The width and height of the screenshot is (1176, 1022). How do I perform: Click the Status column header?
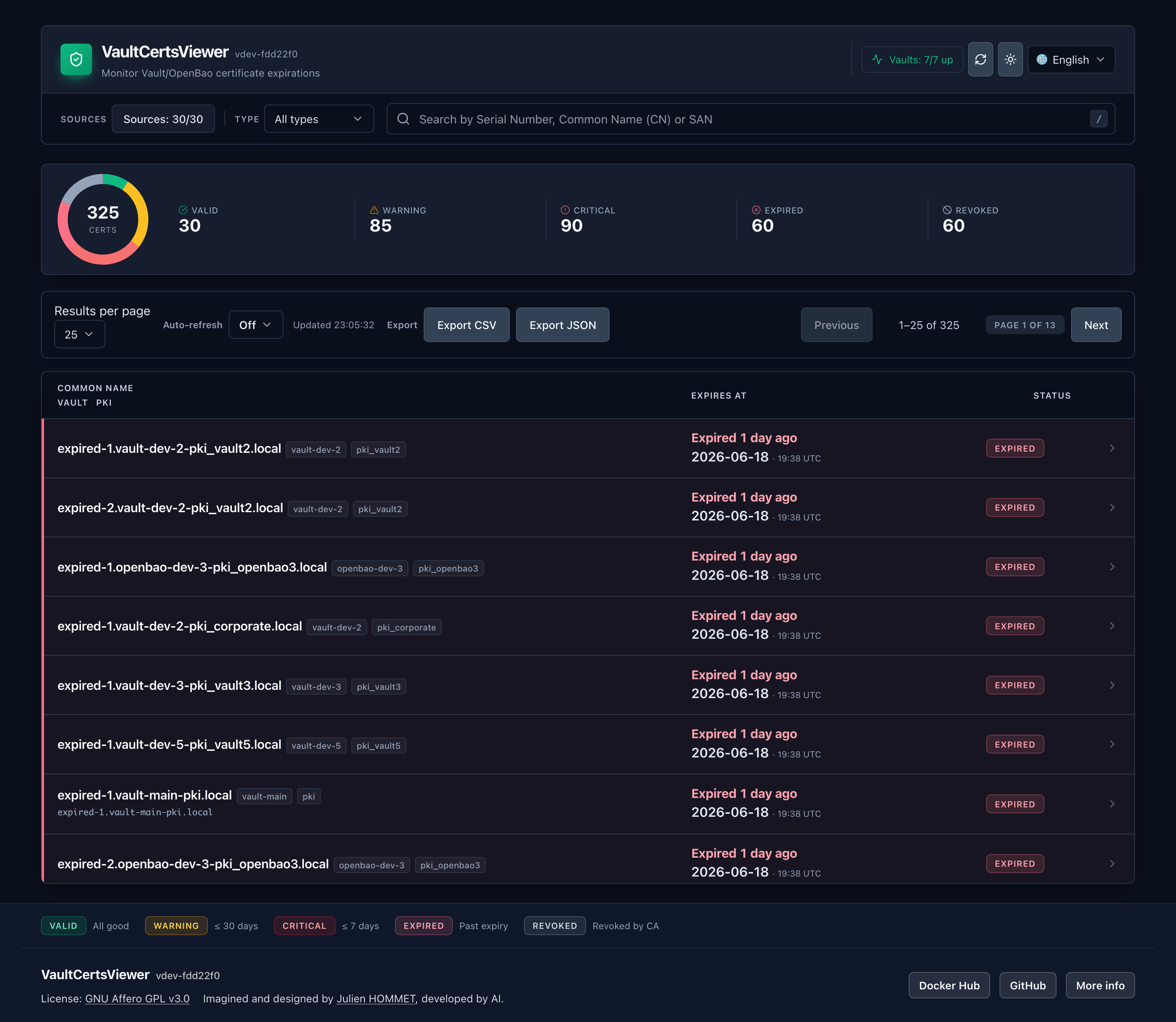click(1052, 395)
